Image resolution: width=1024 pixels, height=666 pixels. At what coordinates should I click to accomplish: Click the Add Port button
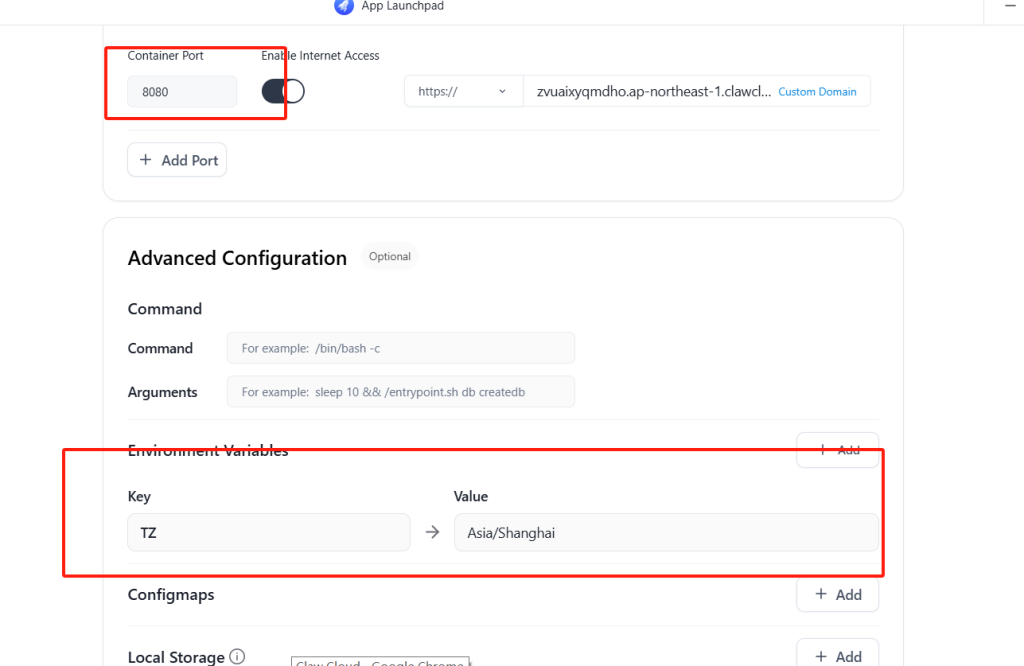click(177, 160)
